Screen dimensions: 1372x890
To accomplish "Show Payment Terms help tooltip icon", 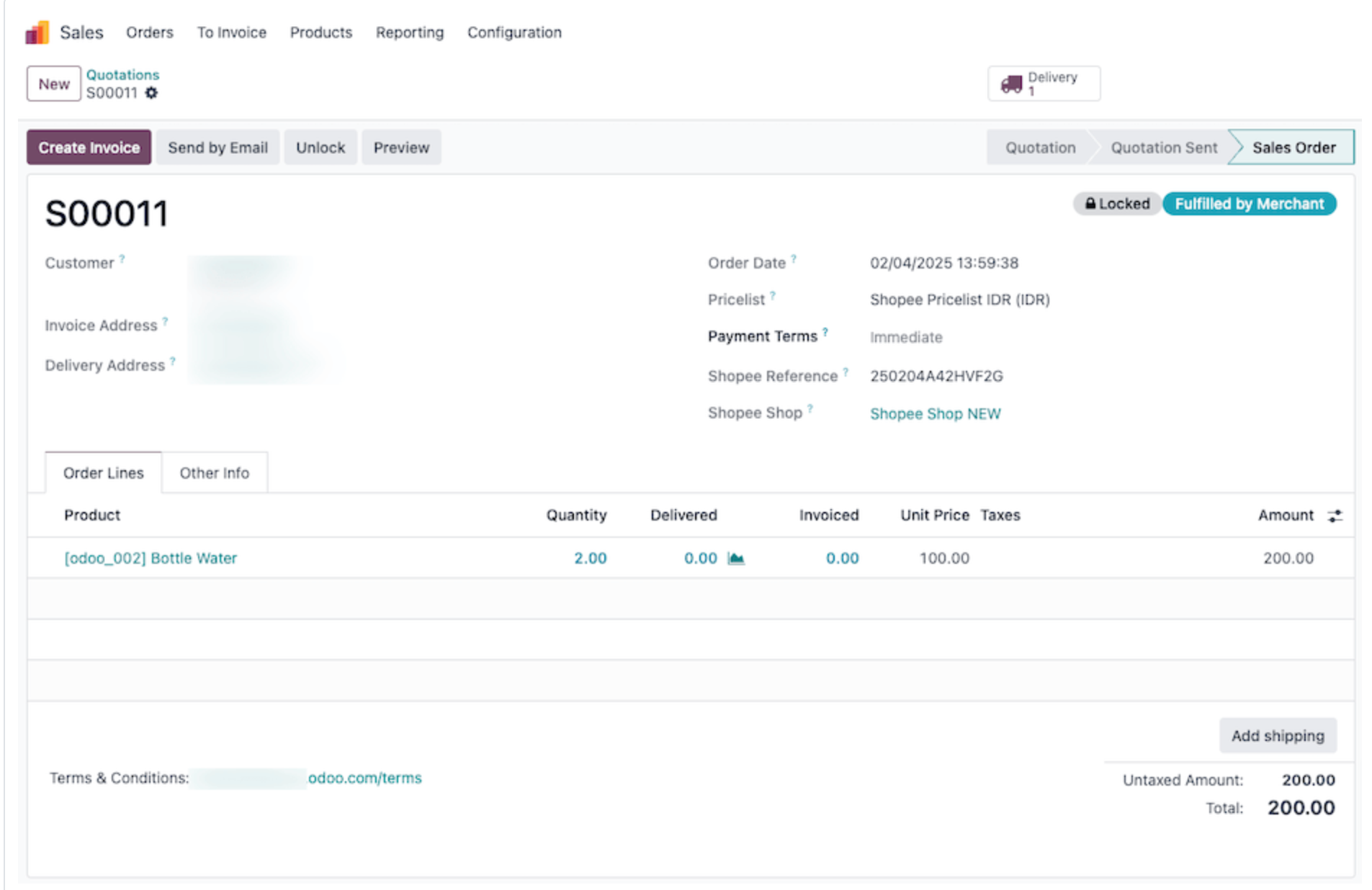I will pyautogui.click(x=825, y=332).
